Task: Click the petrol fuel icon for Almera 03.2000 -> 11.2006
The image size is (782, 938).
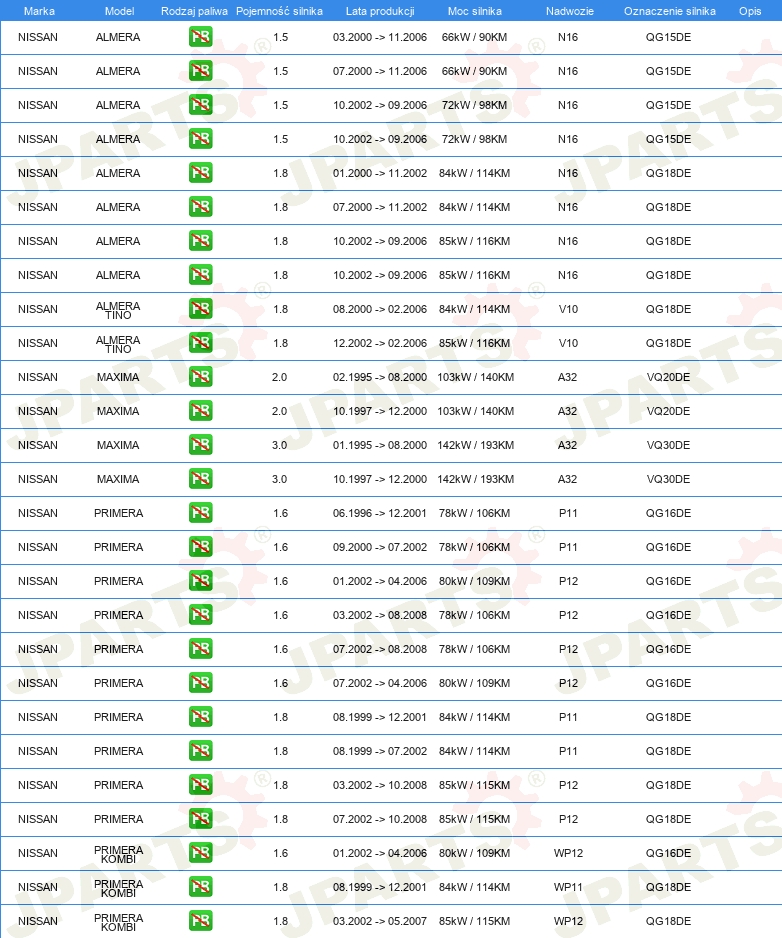Action: [x=200, y=37]
